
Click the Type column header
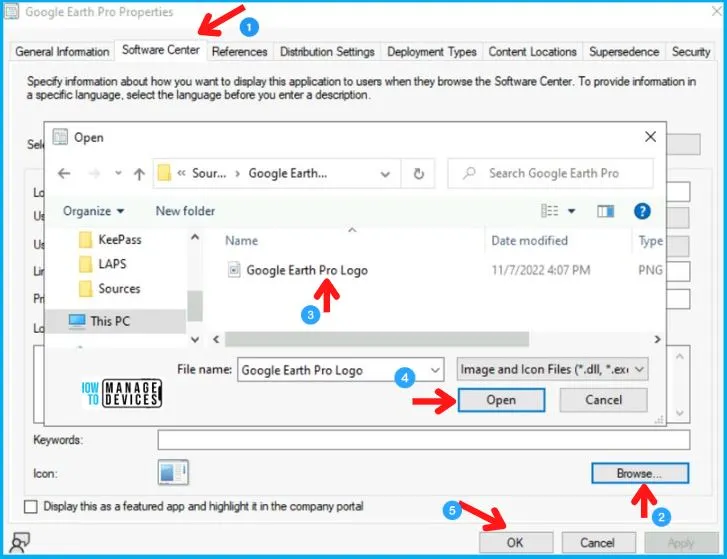point(650,241)
